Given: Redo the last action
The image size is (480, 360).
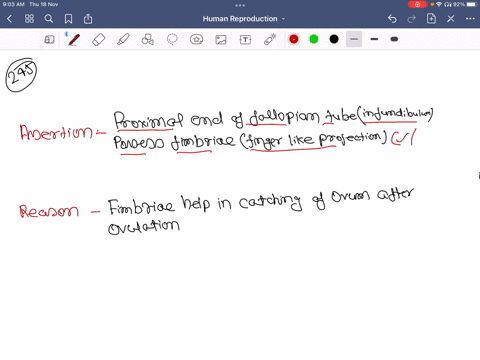Looking at the screenshot, I should point(412,19).
